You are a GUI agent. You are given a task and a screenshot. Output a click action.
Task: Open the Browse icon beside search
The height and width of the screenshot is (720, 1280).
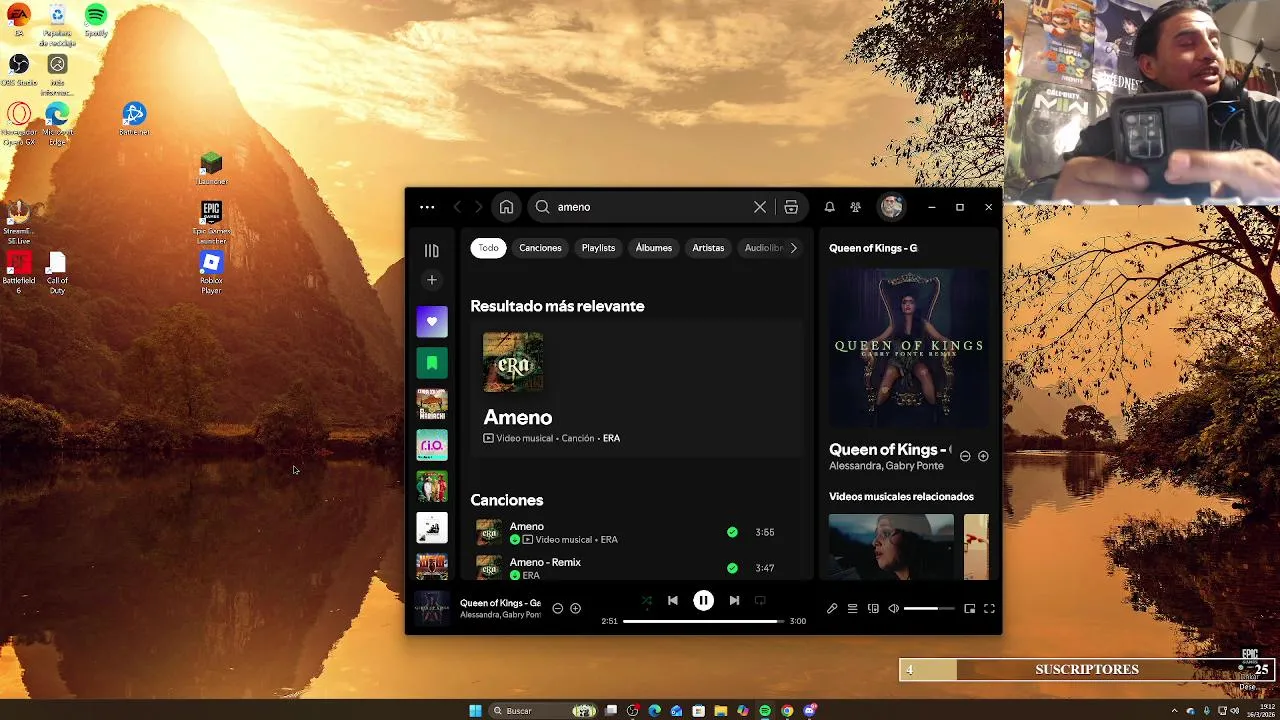(x=791, y=207)
